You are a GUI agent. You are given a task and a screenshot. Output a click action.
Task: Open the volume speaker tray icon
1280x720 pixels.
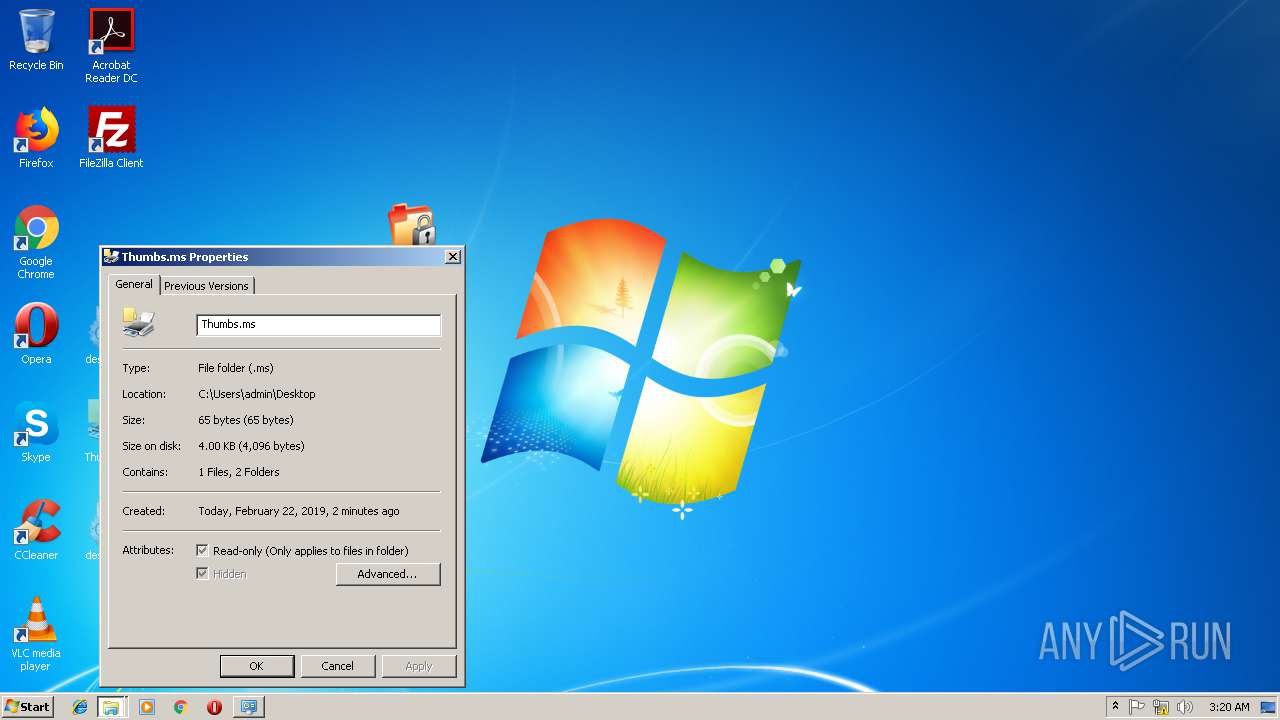click(1185, 707)
